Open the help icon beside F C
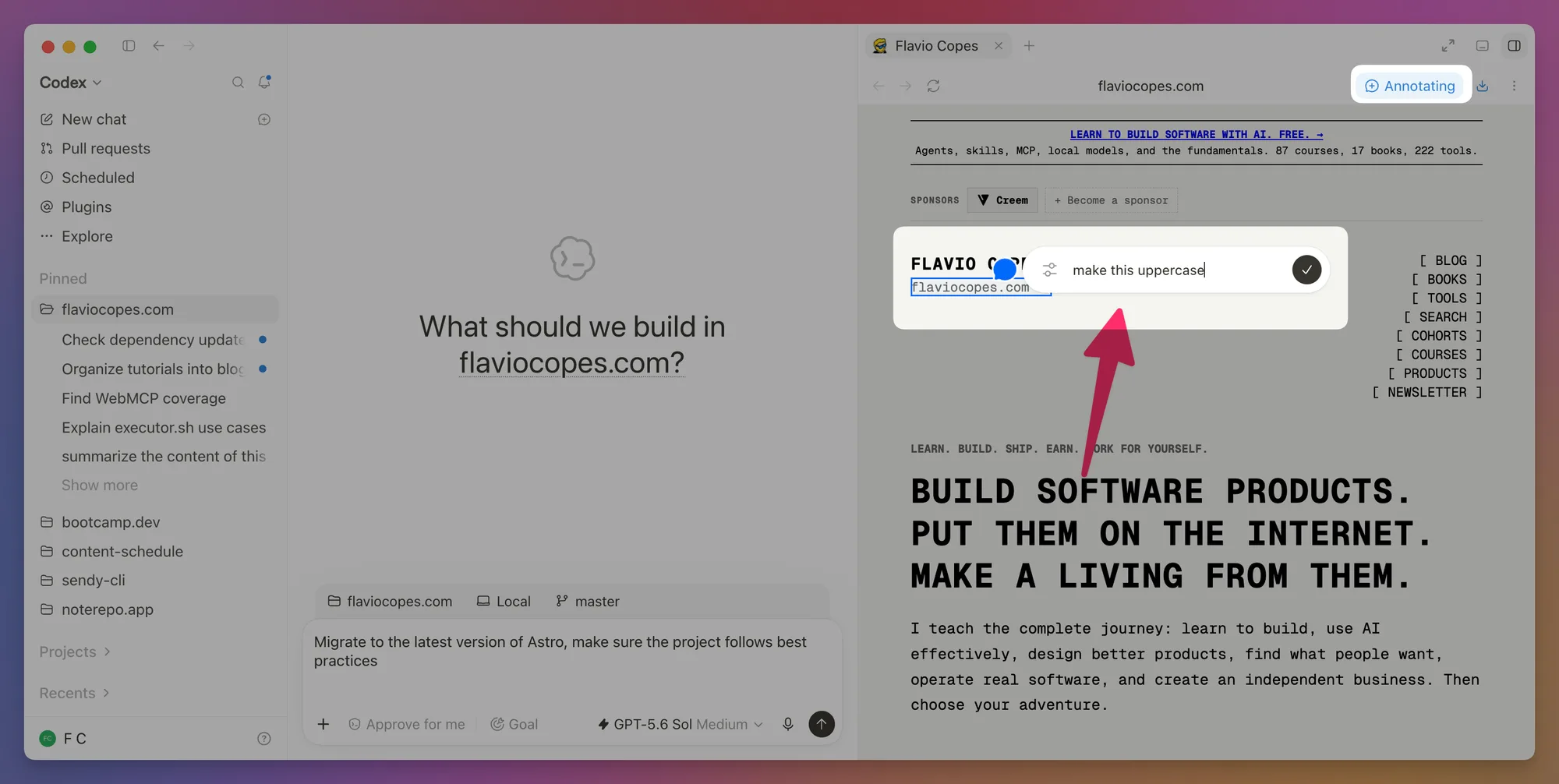The image size is (1559, 784). [264, 739]
